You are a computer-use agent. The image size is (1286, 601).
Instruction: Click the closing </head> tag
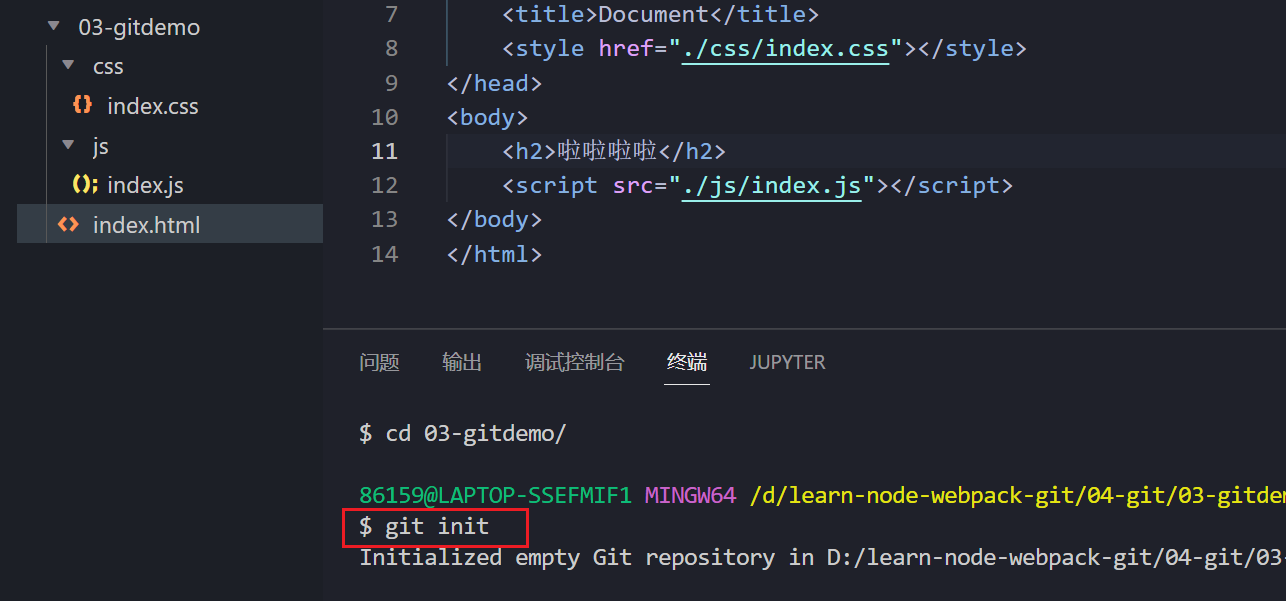[494, 82]
